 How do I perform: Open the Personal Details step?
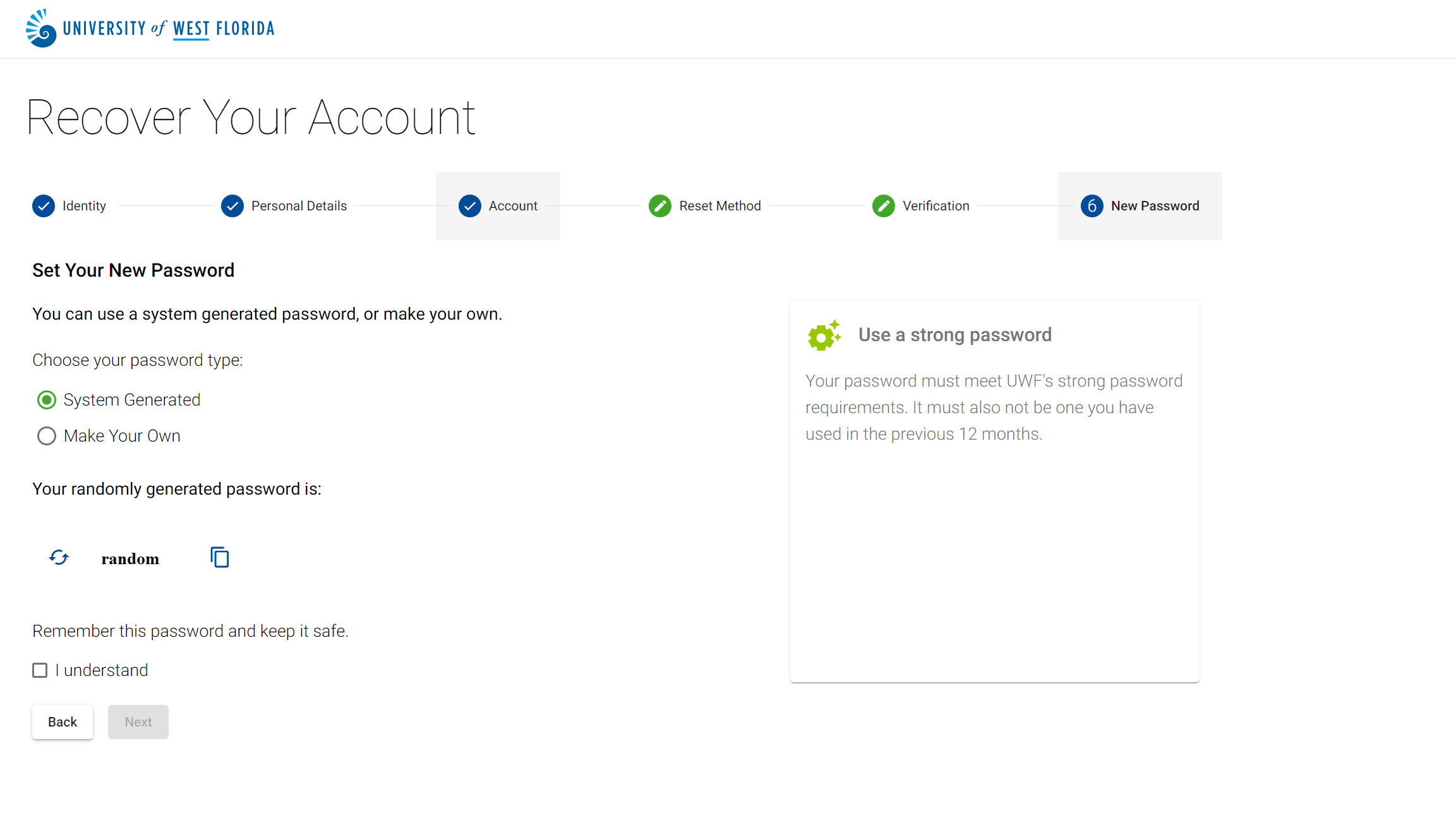[x=284, y=206]
